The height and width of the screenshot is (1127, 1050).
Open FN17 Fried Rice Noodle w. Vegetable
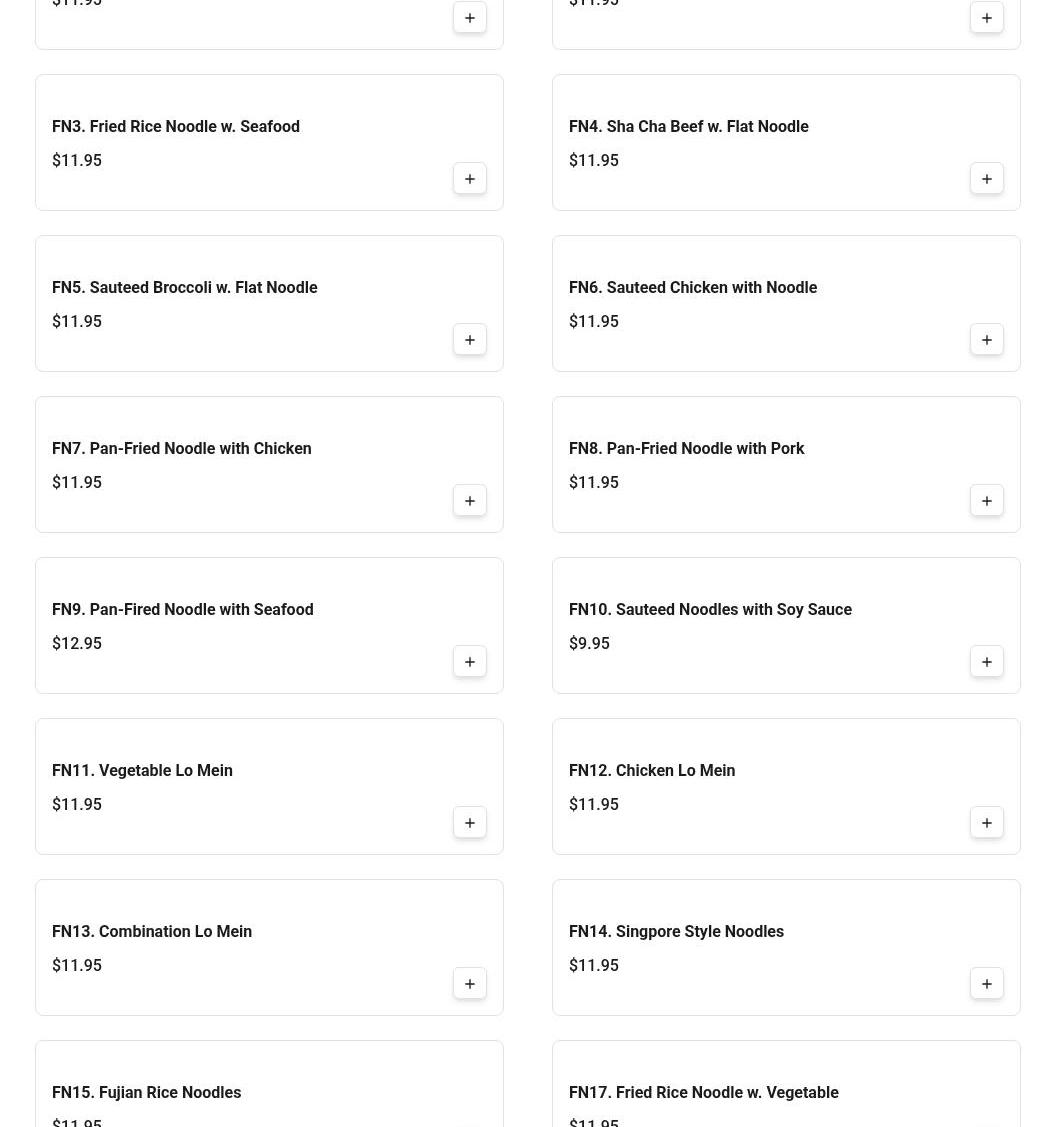tap(704, 1092)
